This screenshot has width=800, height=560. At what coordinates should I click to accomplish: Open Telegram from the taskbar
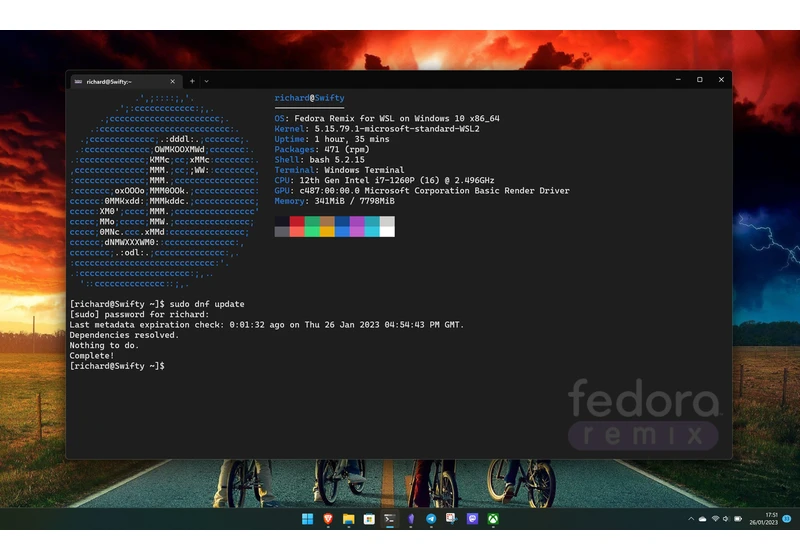coord(431,519)
